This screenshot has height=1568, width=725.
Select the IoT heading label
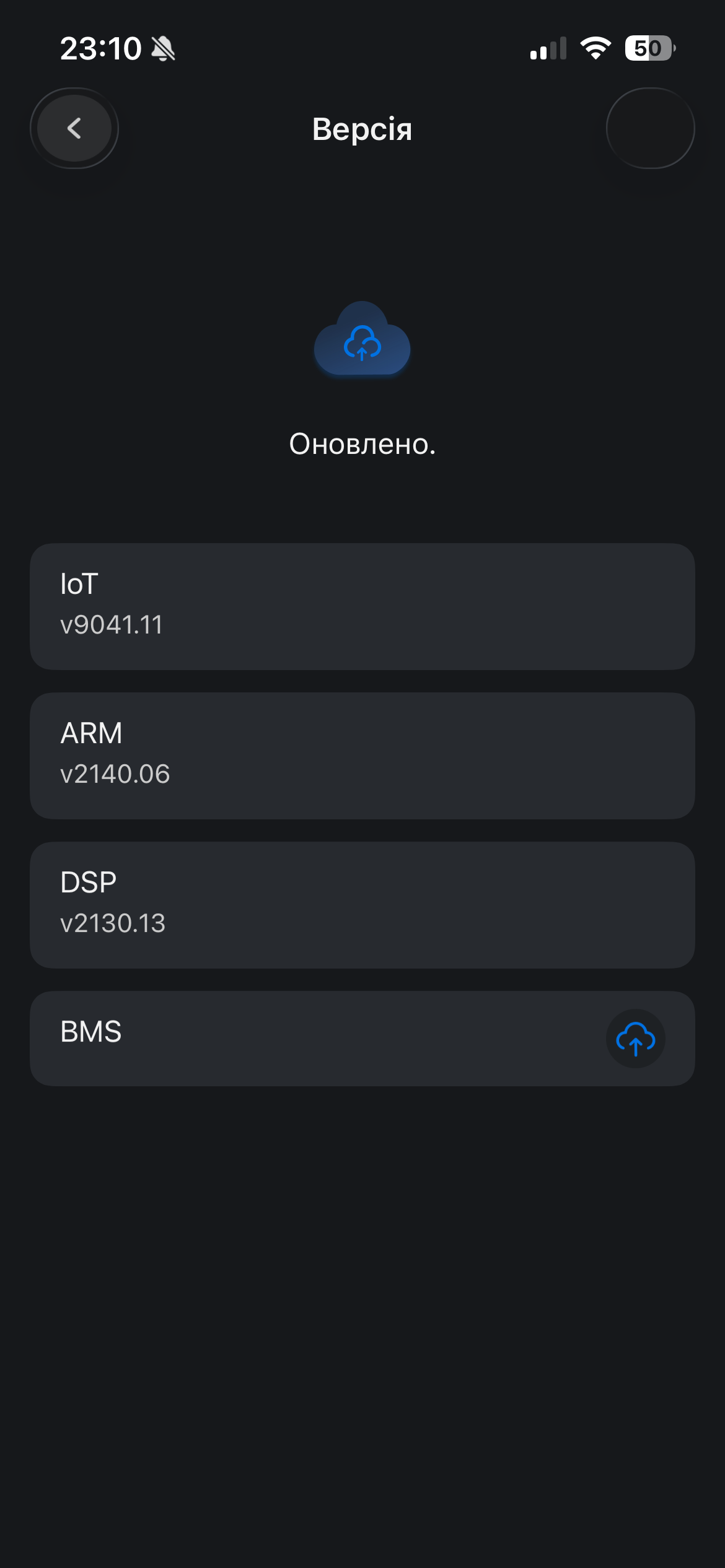click(x=79, y=584)
